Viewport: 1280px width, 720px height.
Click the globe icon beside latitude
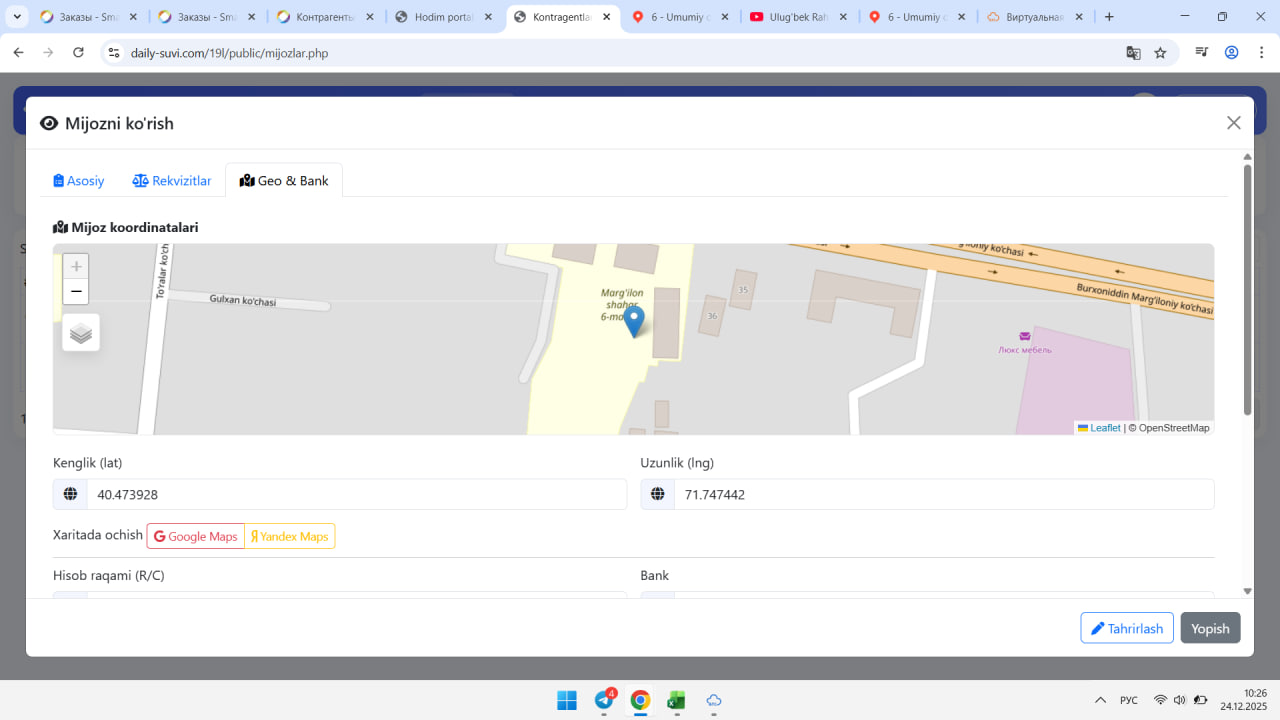[70, 494]
